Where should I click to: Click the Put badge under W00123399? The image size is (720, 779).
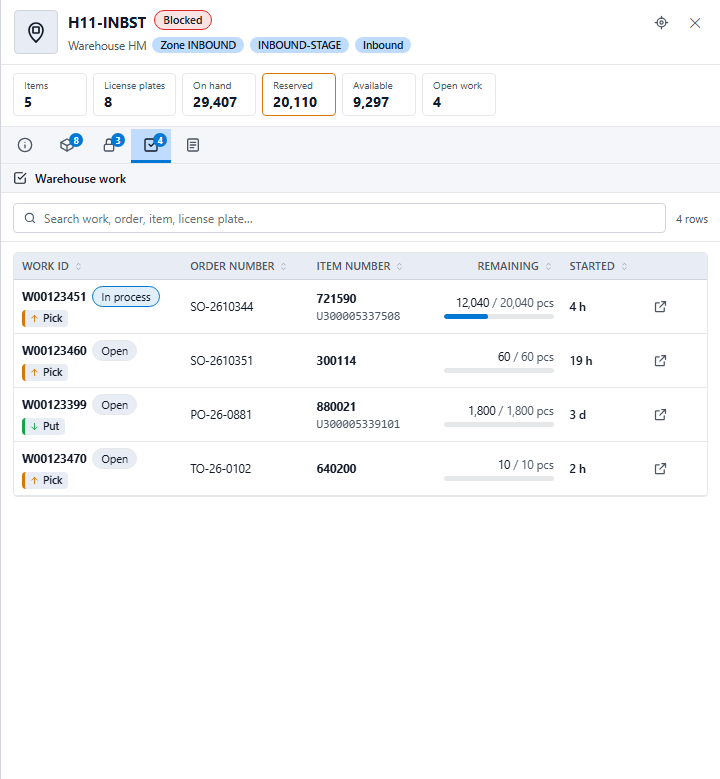pyautogui.click(x=44, y=426)
